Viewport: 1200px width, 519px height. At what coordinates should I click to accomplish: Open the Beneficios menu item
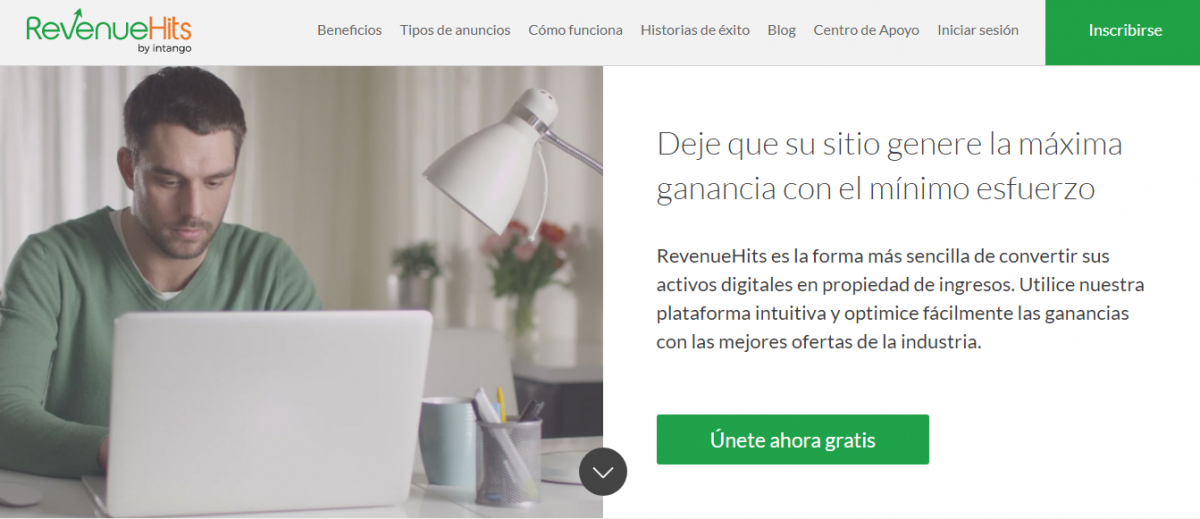(x=349, y=30)
